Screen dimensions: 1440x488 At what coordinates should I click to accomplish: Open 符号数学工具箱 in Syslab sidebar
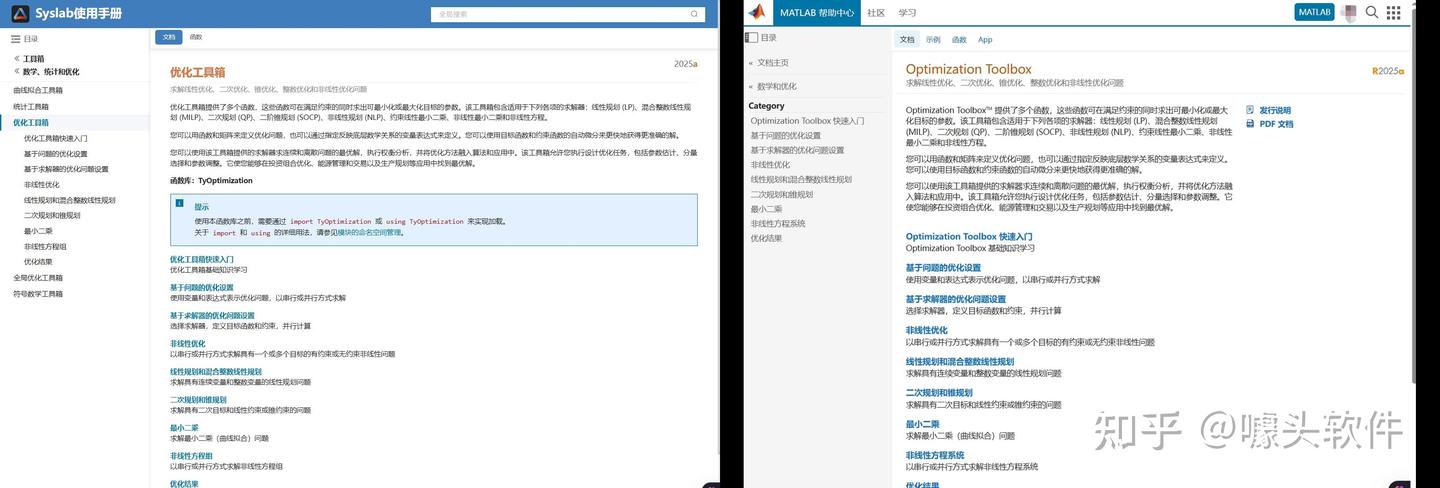(x=38, y=294)
